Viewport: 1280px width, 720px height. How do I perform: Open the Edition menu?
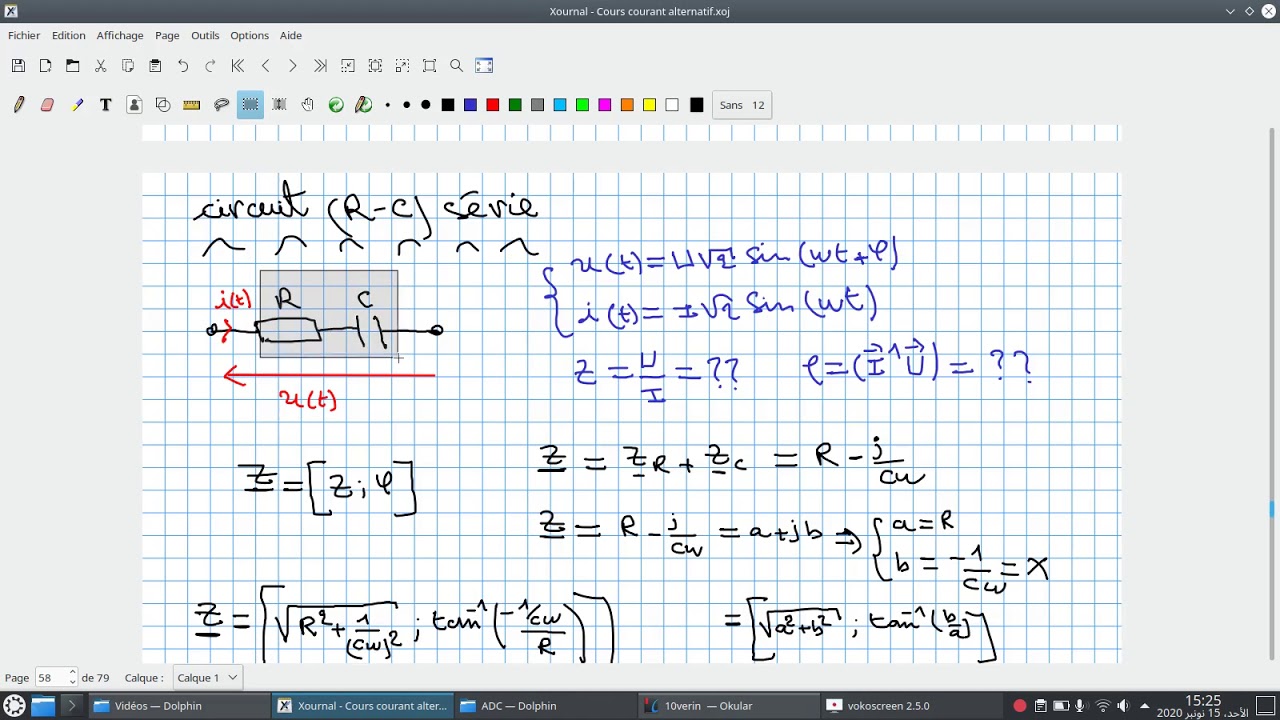[68, 35]
